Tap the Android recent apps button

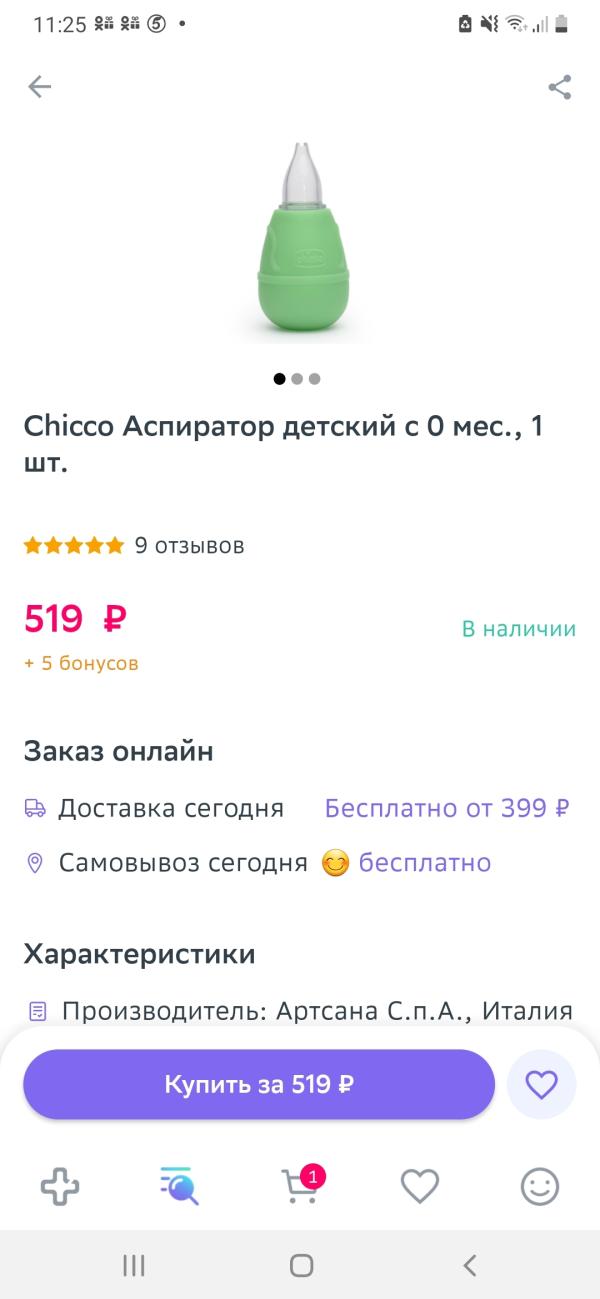click(x=133, y=1265)
